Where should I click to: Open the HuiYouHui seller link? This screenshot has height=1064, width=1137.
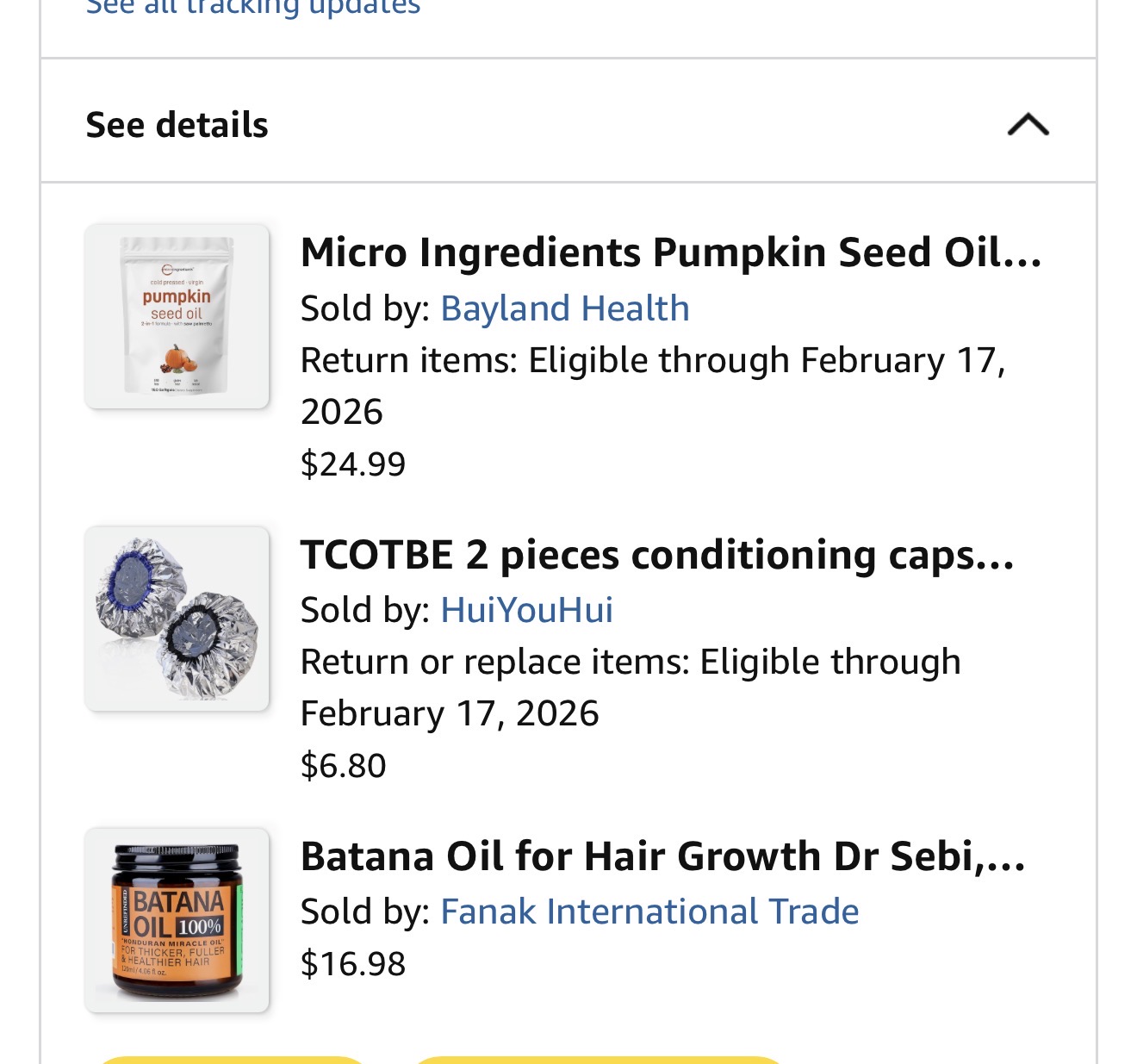[525, 609]
